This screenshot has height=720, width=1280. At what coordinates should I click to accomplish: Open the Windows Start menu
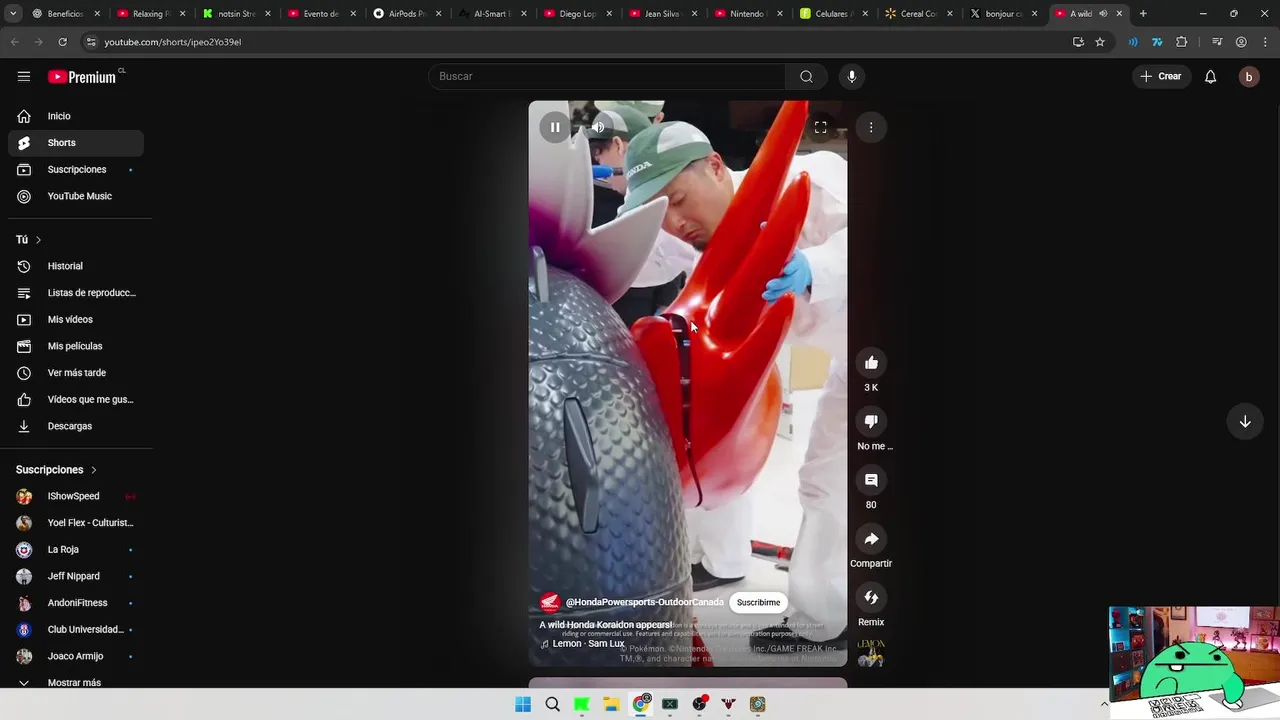(x=523, y=704)
